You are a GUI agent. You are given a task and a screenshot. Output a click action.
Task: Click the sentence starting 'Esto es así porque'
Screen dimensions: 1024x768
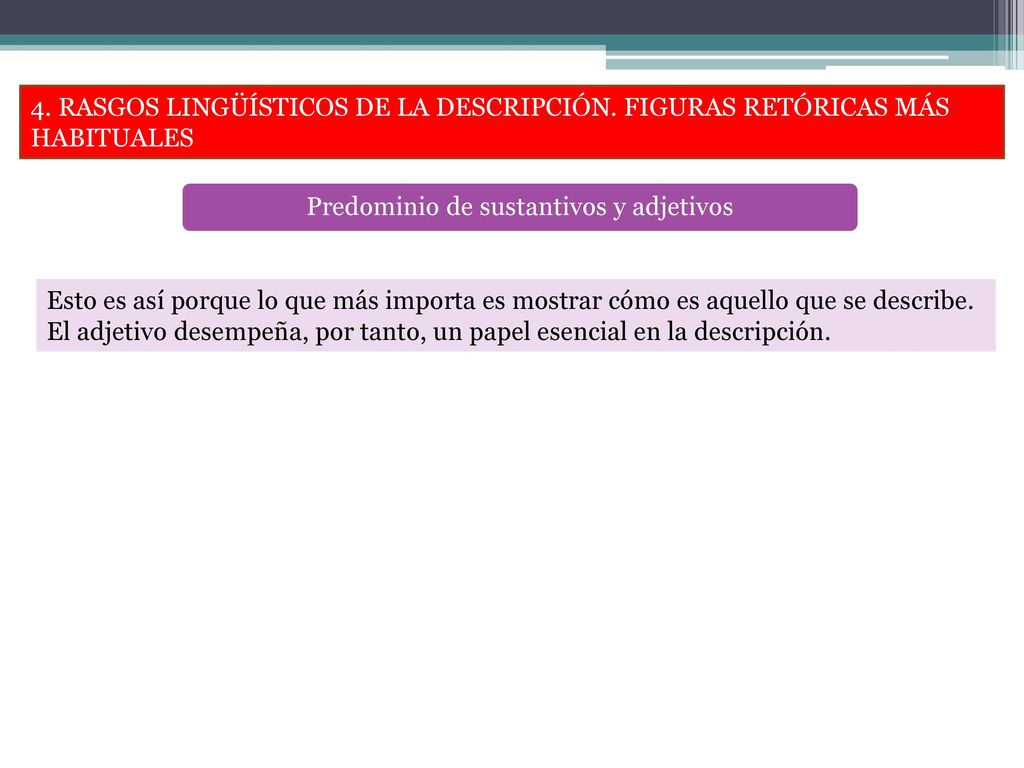coord(510,301)
